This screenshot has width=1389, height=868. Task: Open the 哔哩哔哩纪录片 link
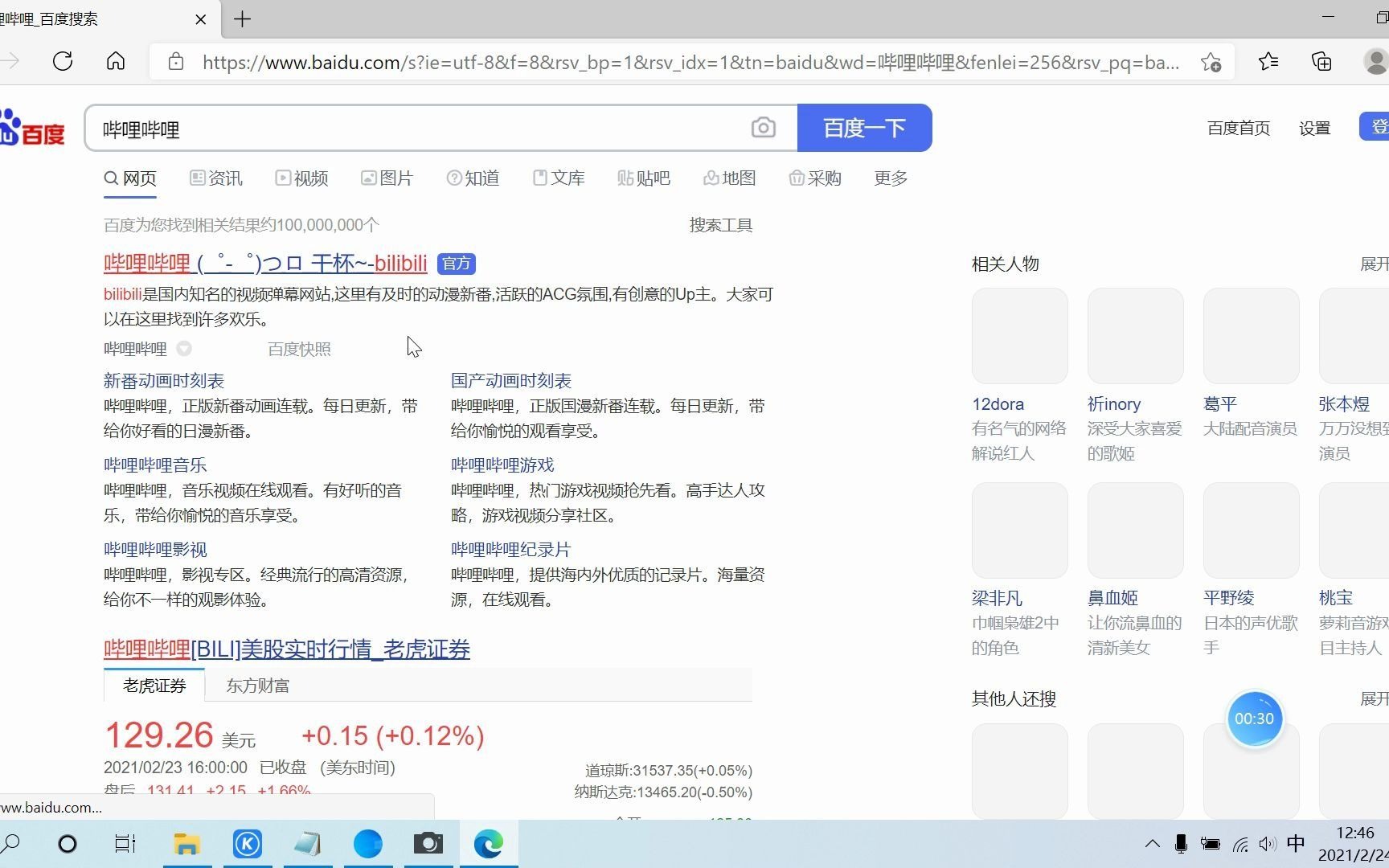click(x=511, y=550)
